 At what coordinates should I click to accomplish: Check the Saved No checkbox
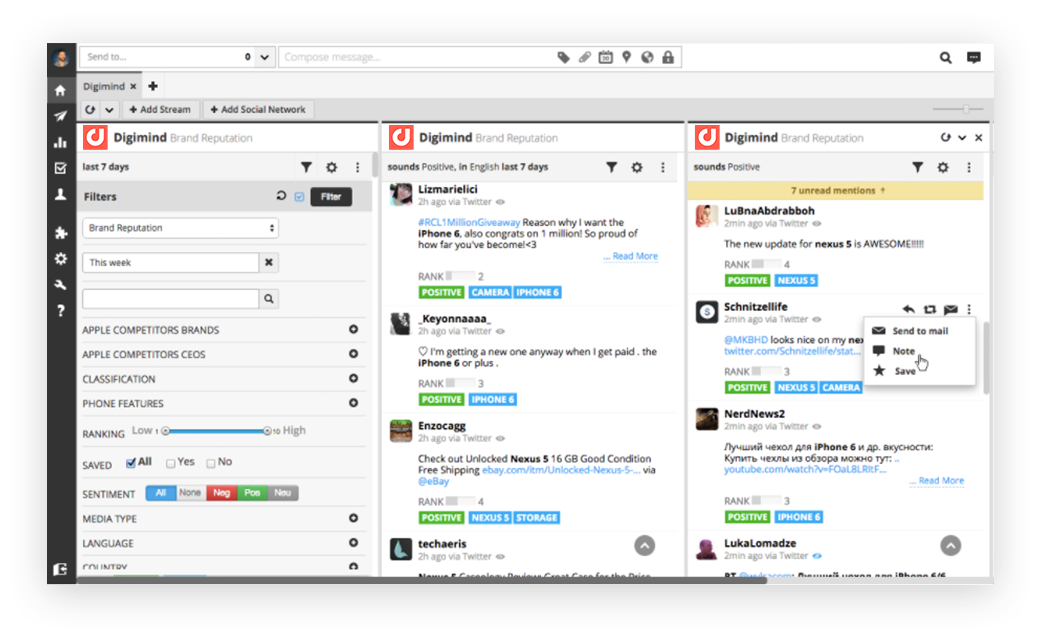[x=210, y=463]
